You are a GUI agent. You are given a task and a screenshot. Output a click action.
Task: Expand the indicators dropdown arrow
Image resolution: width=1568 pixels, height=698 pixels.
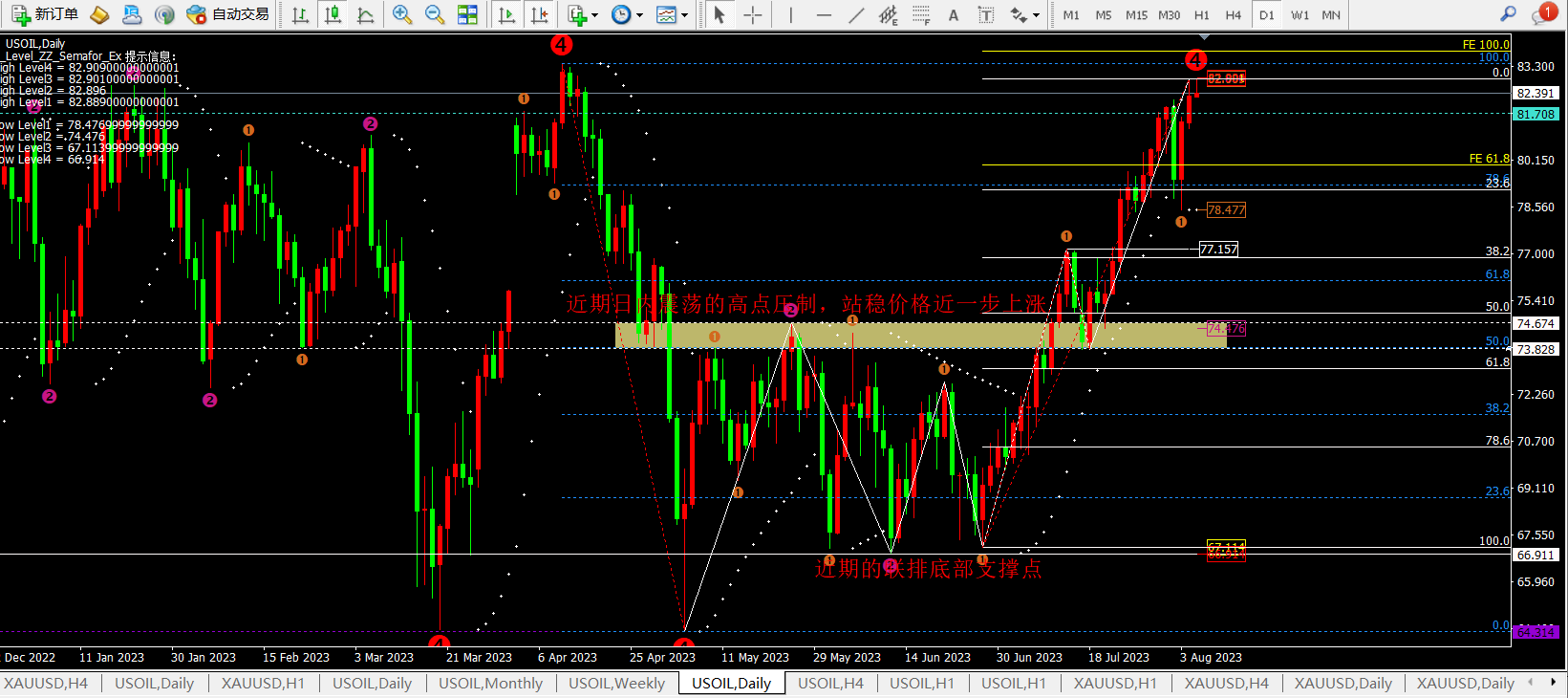594,15
